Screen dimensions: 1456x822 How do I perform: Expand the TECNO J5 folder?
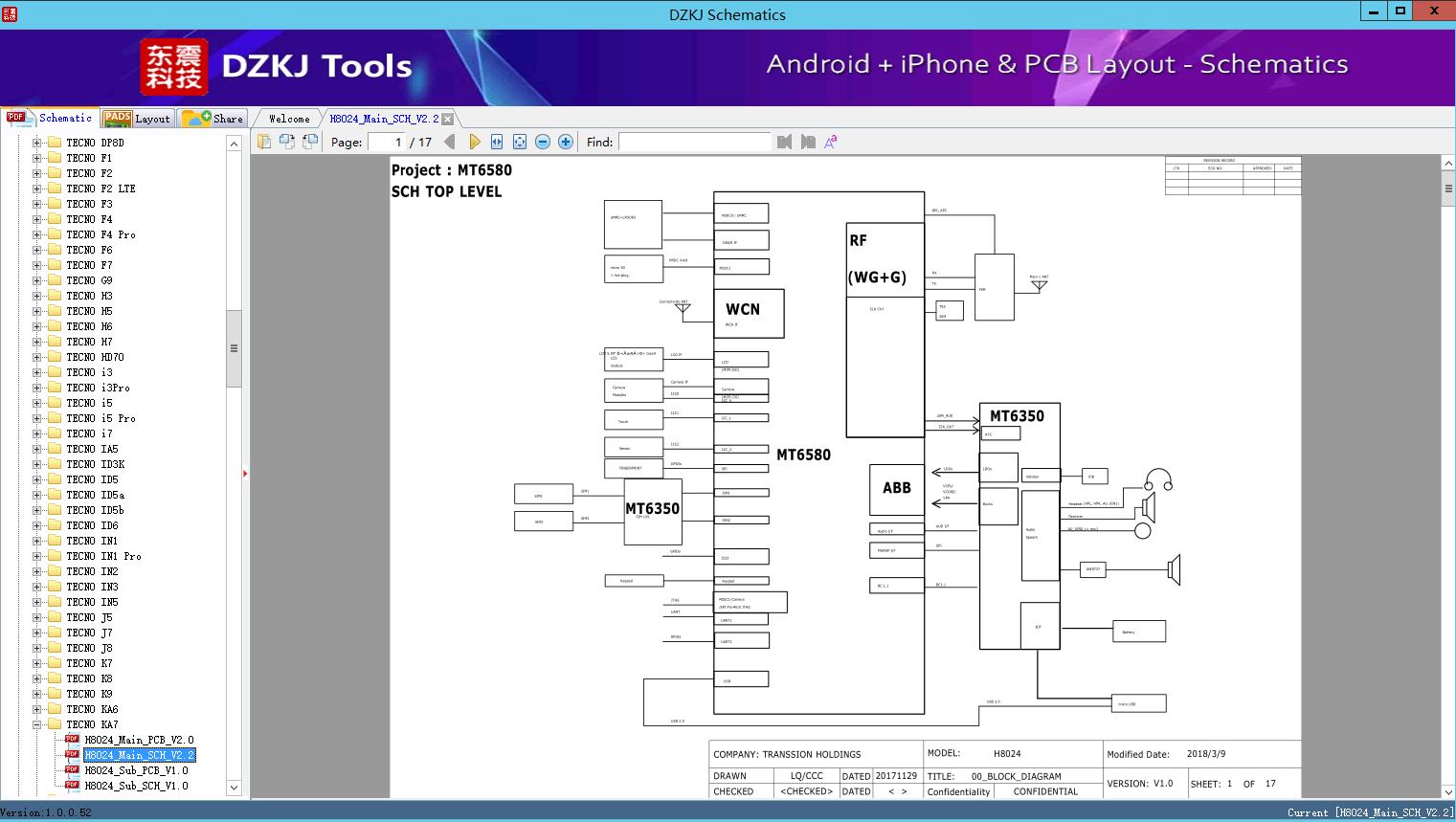pyautogui.click(x=37, y=617)
